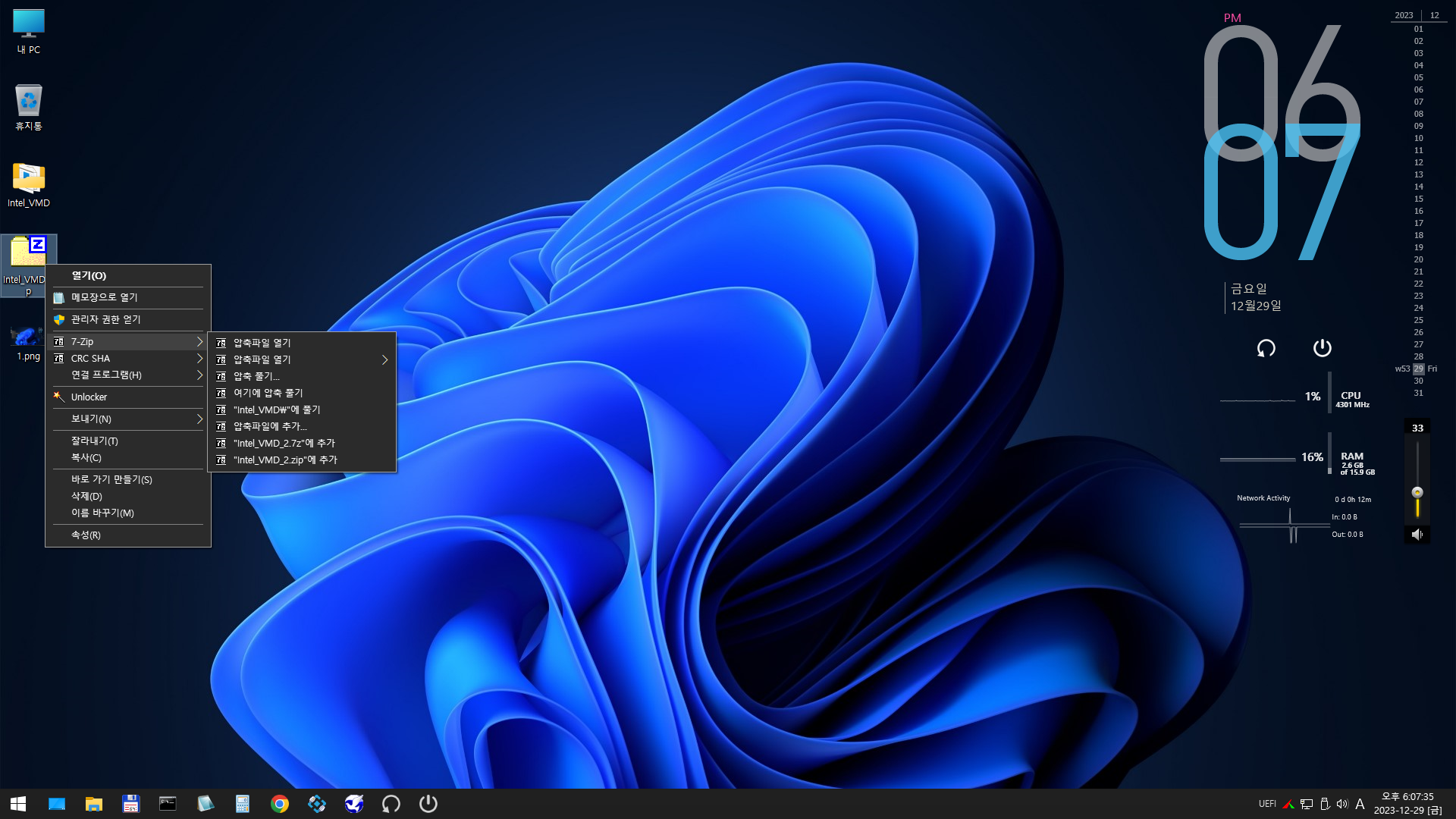Open the 내 PC desktop icon
This screenshot has width=1456, height=819.
[29, 32]
